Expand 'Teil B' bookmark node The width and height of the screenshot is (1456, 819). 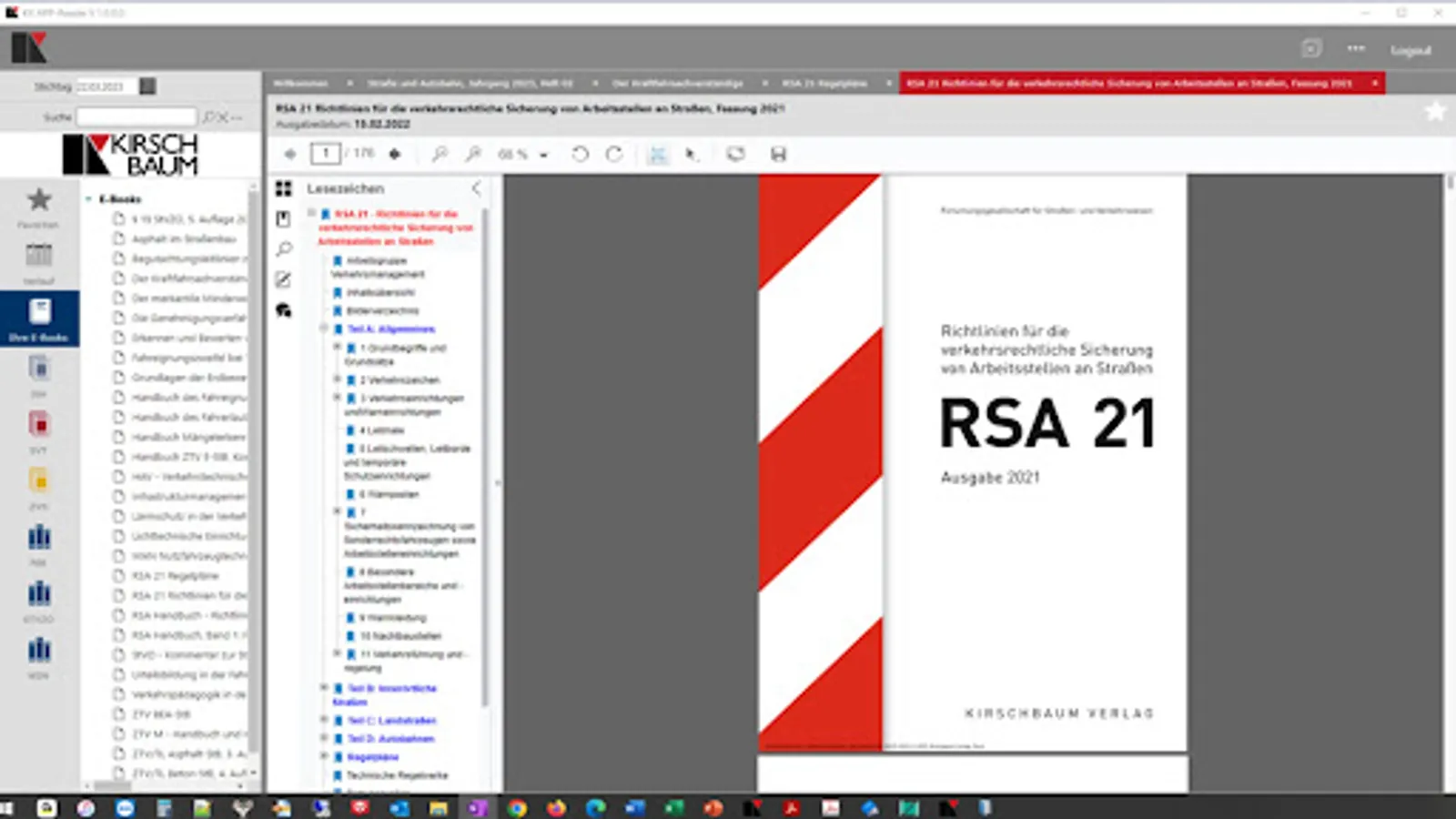click(324, 687)
